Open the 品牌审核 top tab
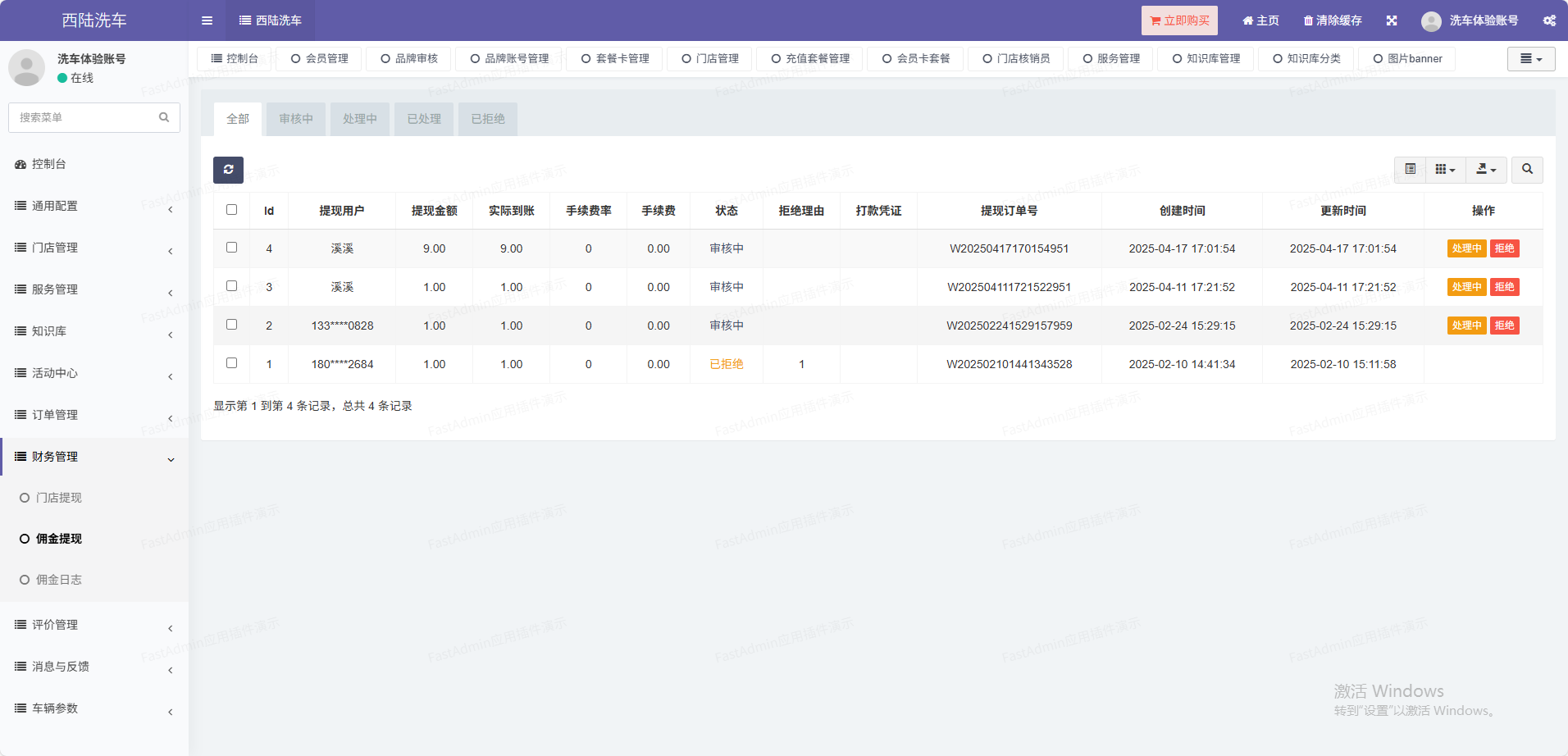The image size is (1568, 756). point(409,59)
